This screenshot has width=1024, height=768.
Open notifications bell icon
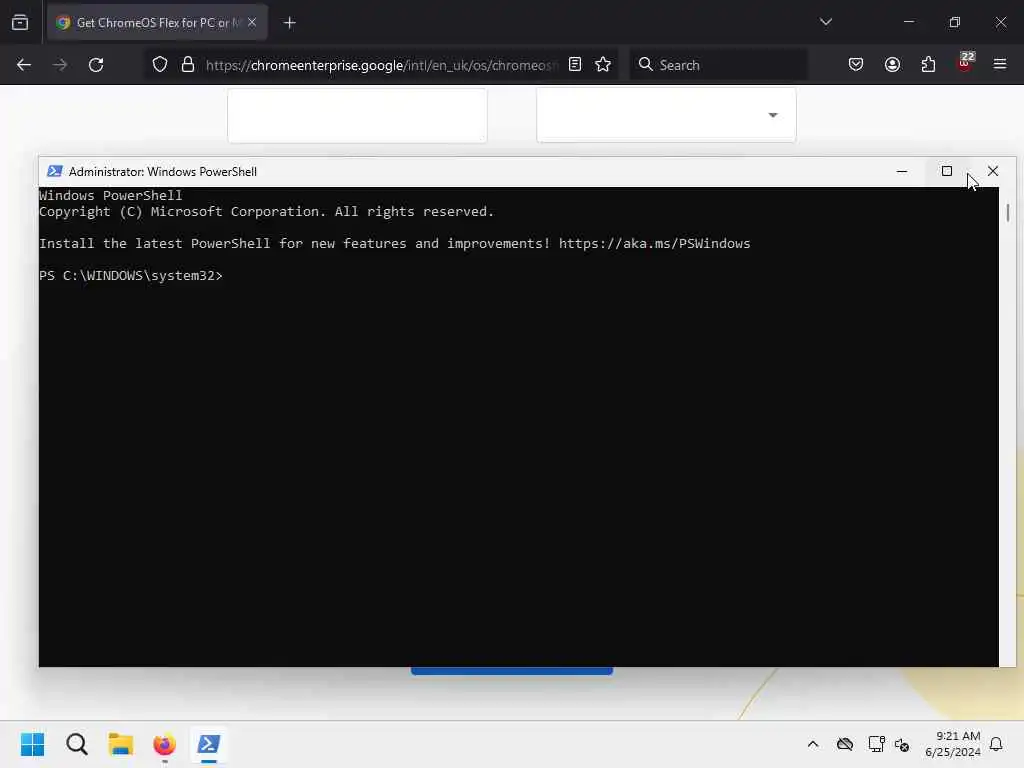pyautogui.click(x=996, y=744)
